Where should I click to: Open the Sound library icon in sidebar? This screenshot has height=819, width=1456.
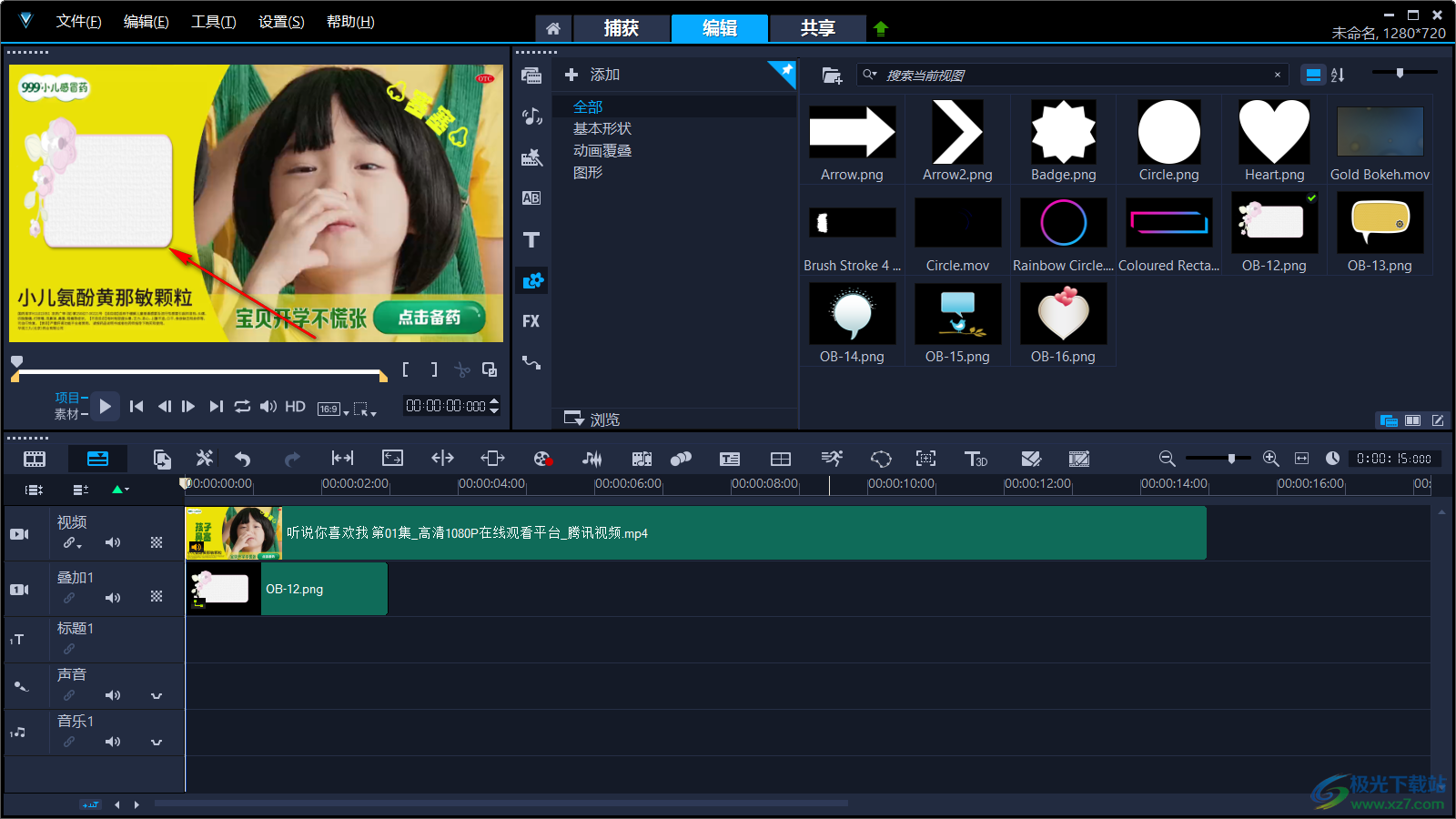click(531, 116)
